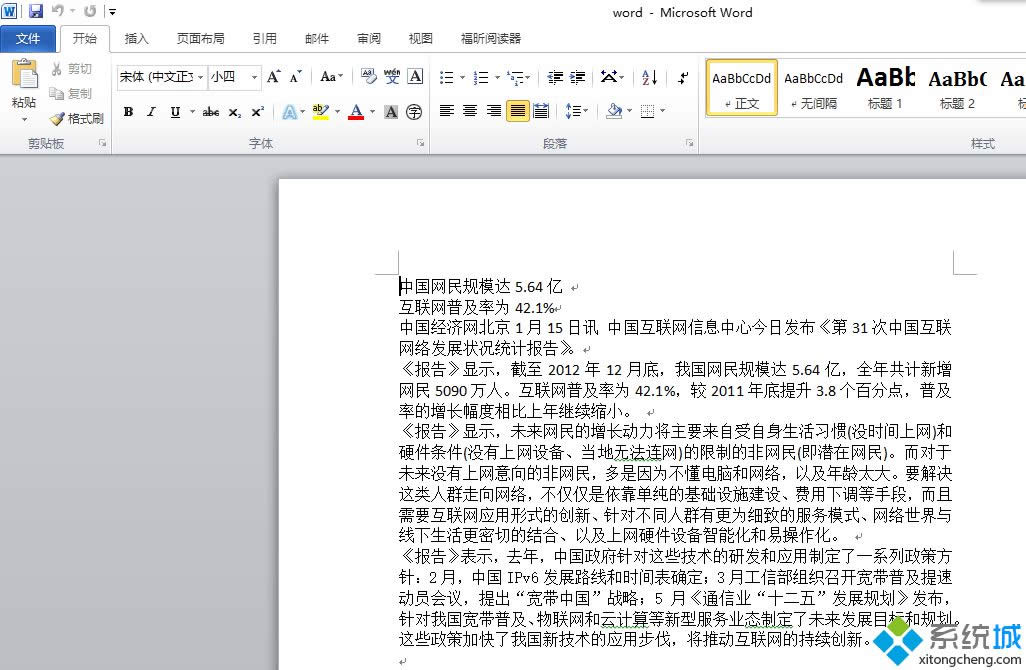The height and width of the screenshot is (670, 1026).
Task: Toggle bold formatting
Action: [128, 111]
